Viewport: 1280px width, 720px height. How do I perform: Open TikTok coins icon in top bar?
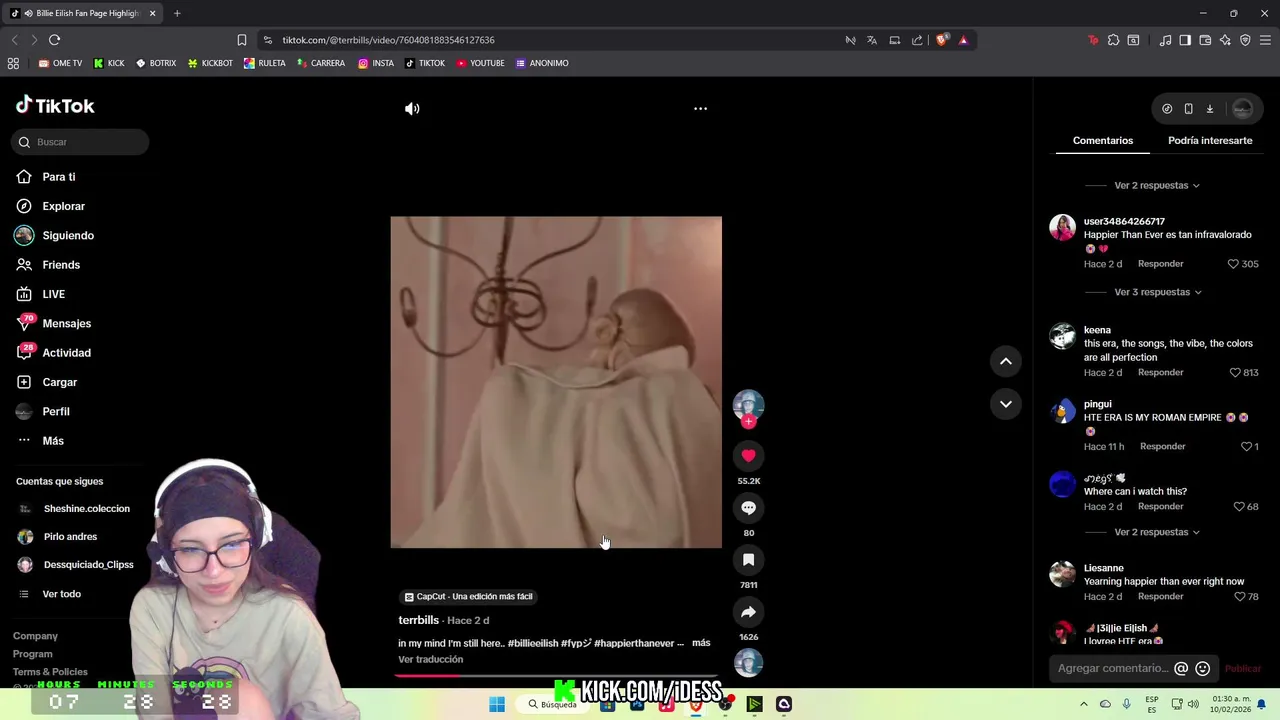pyautogui.click(x=1167, y=109)
